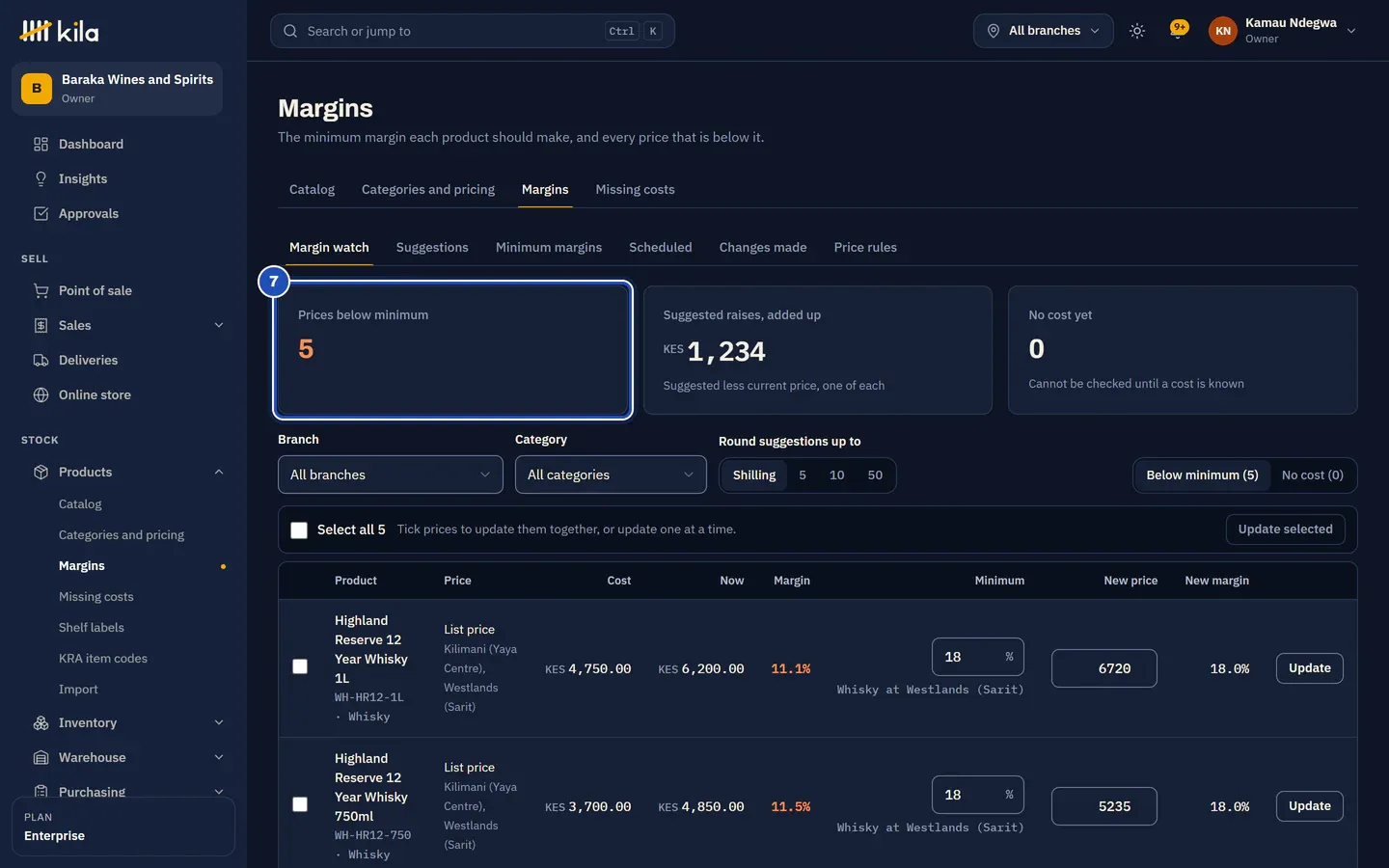Switch to the Suggestions tab
Image resolution: width=1389 pixels, height=868 pixels.
(x=432, y=248)
